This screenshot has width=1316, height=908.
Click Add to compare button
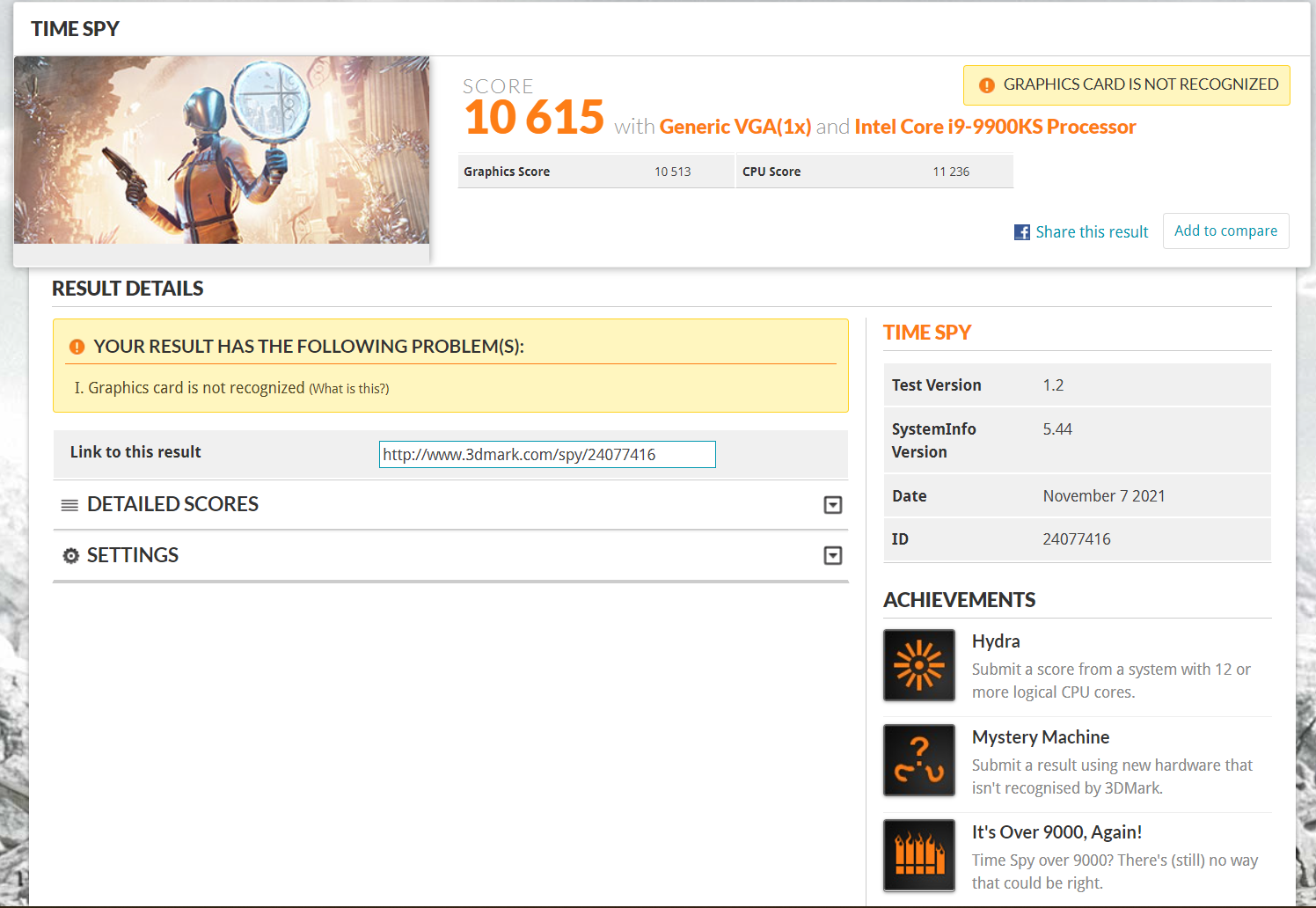coord(1226,231)
